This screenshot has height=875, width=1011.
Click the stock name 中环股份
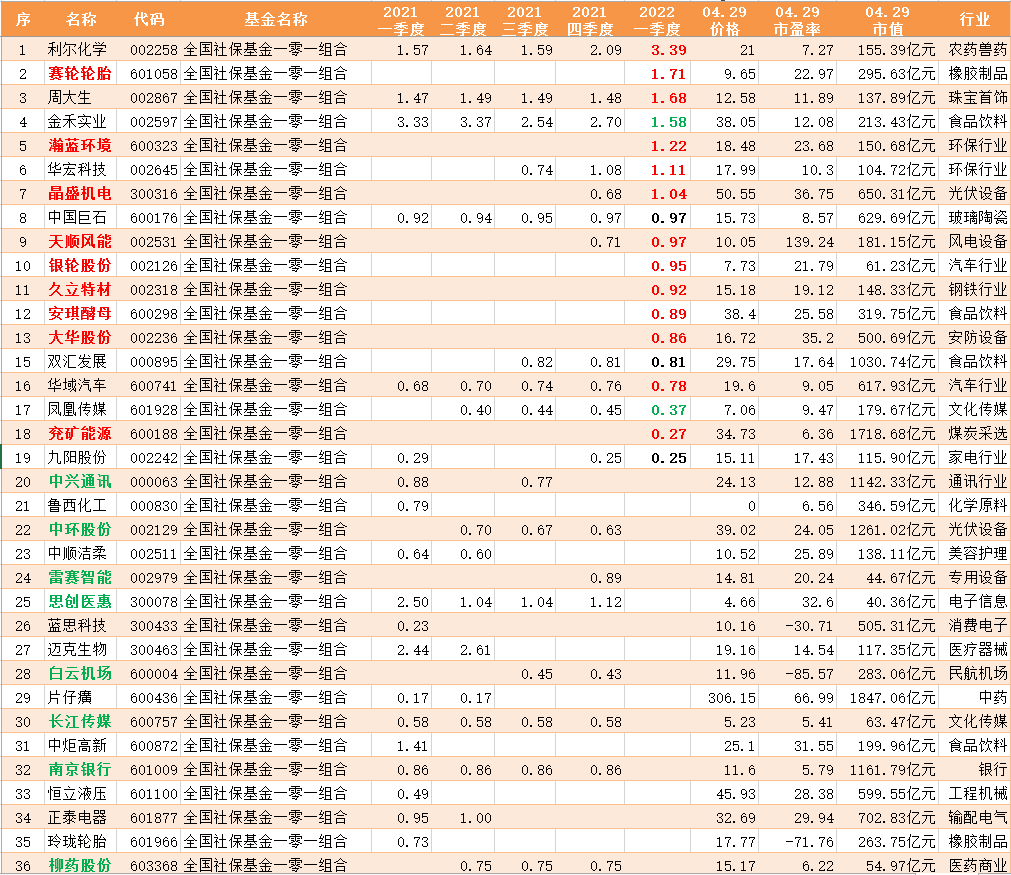80,529
